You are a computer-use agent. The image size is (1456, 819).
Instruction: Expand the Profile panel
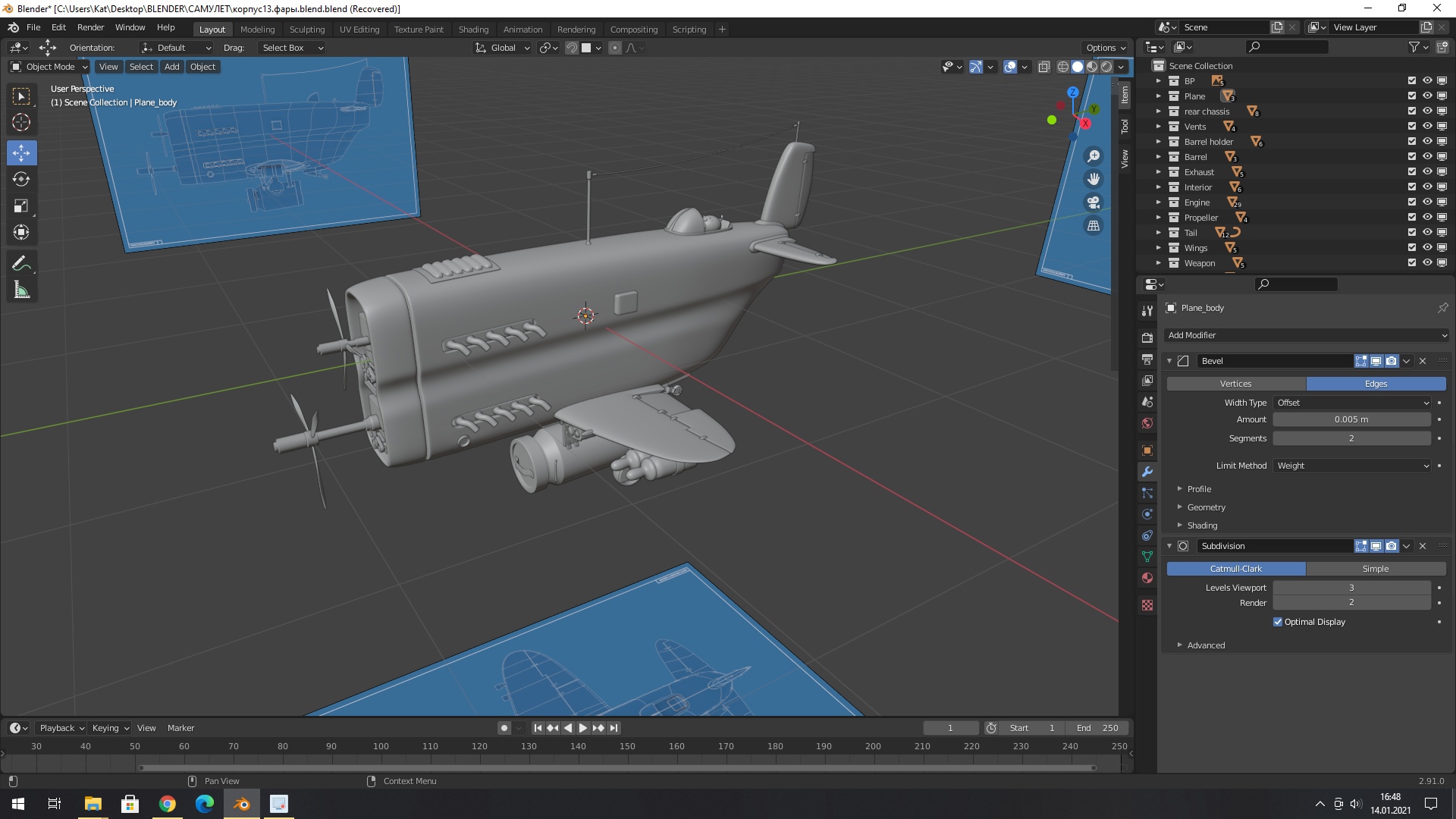click(x=1199, y=489)
